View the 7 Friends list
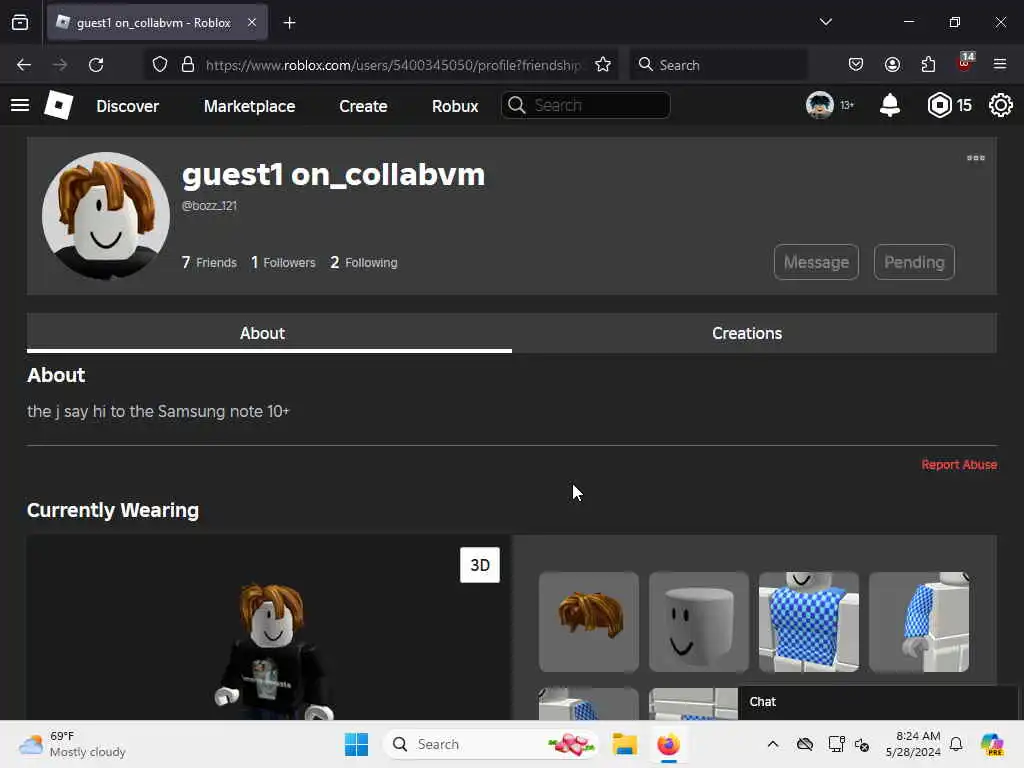This screenshot has width=1024, height=768. click(x=209, y=262)
